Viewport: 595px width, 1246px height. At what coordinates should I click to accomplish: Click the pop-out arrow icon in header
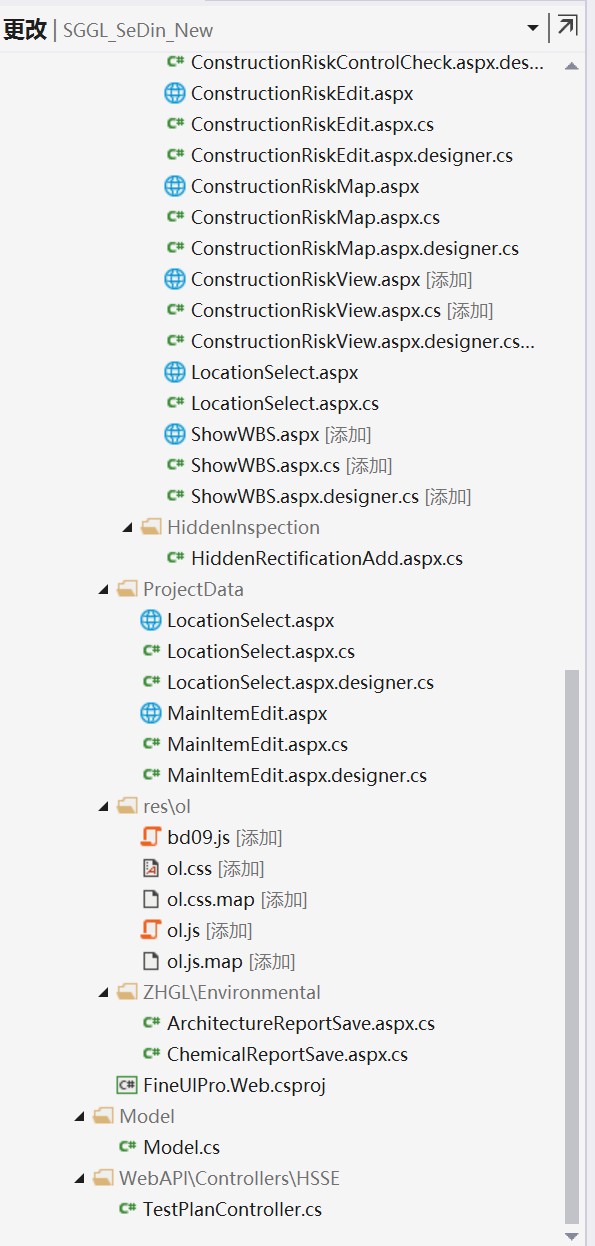[x=566, y=27]
